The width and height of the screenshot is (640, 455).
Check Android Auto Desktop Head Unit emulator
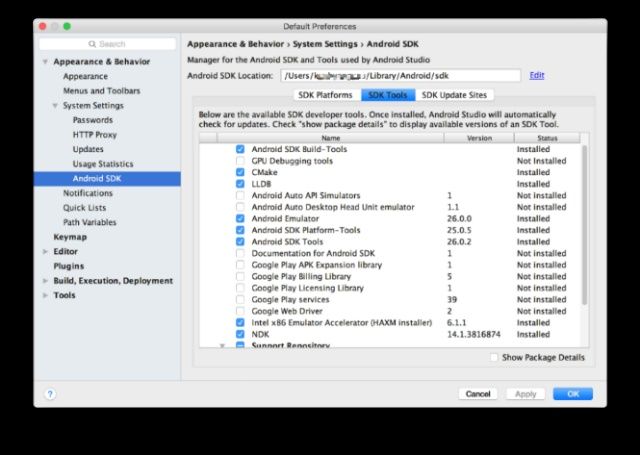(240, 207)
